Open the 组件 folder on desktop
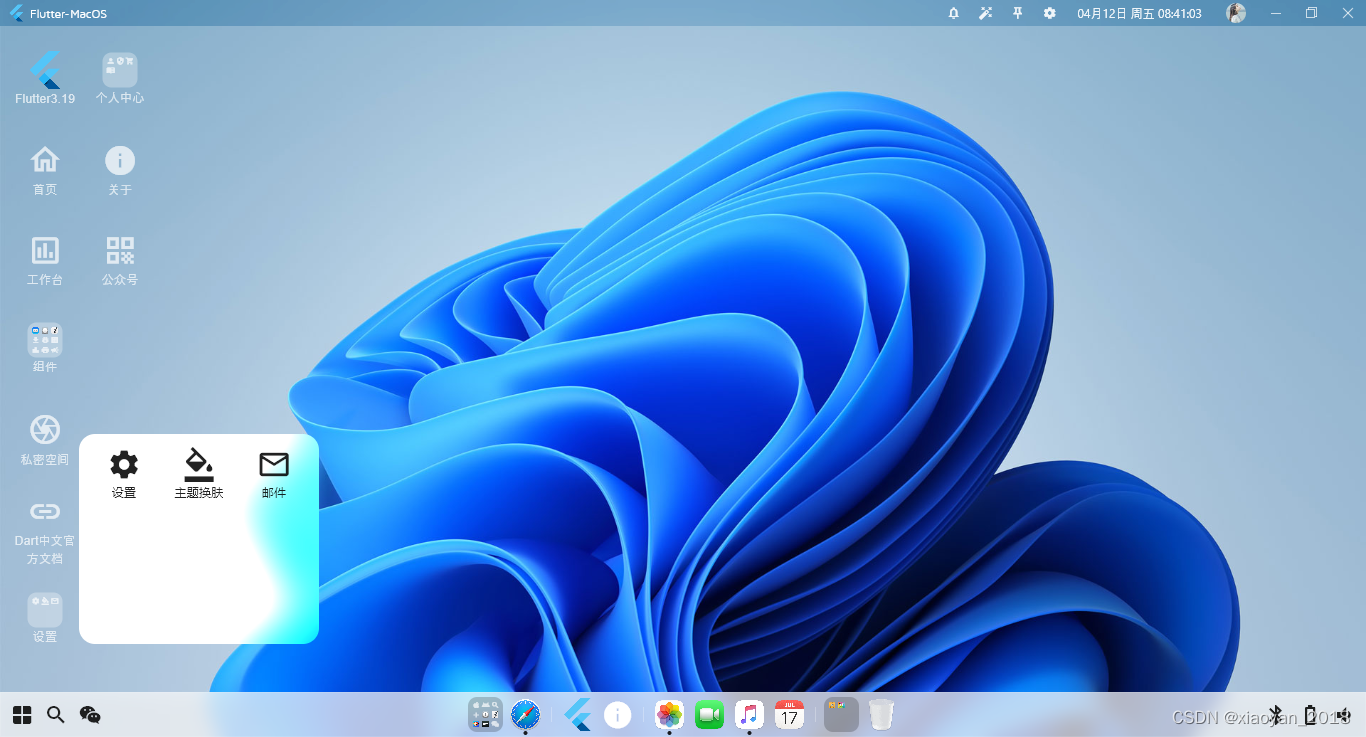The width and height of the screenshot is (1366, 737). click(45, 347)
